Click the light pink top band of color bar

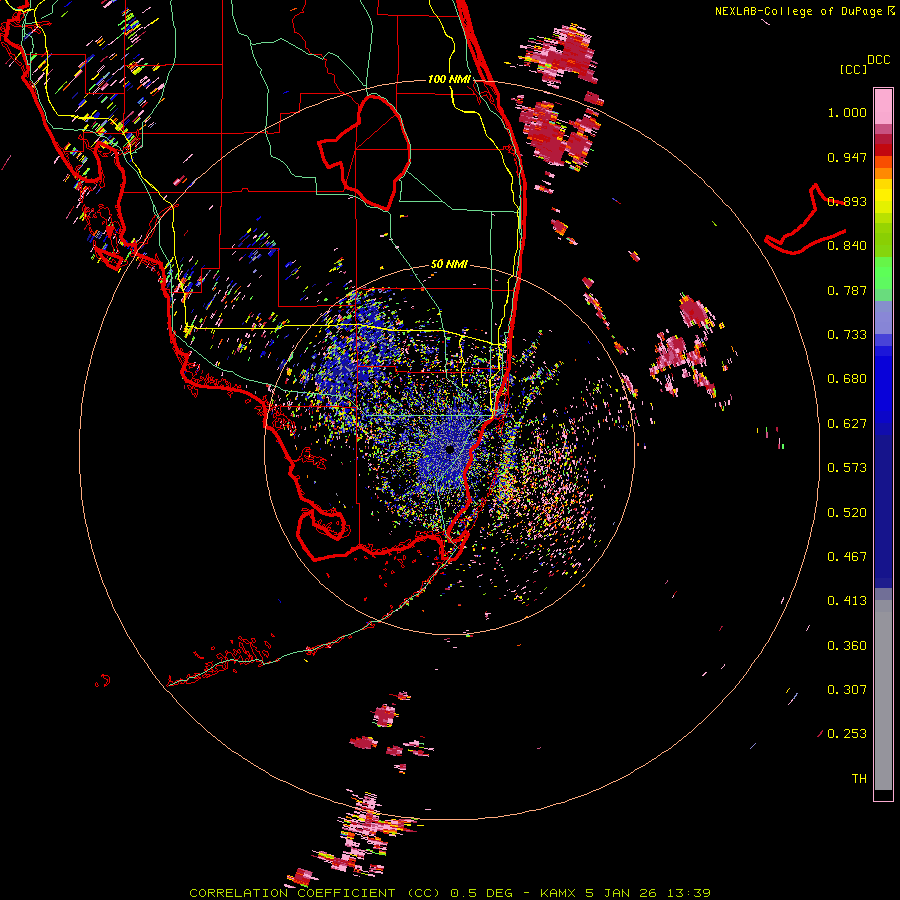[x=883, y=107]
